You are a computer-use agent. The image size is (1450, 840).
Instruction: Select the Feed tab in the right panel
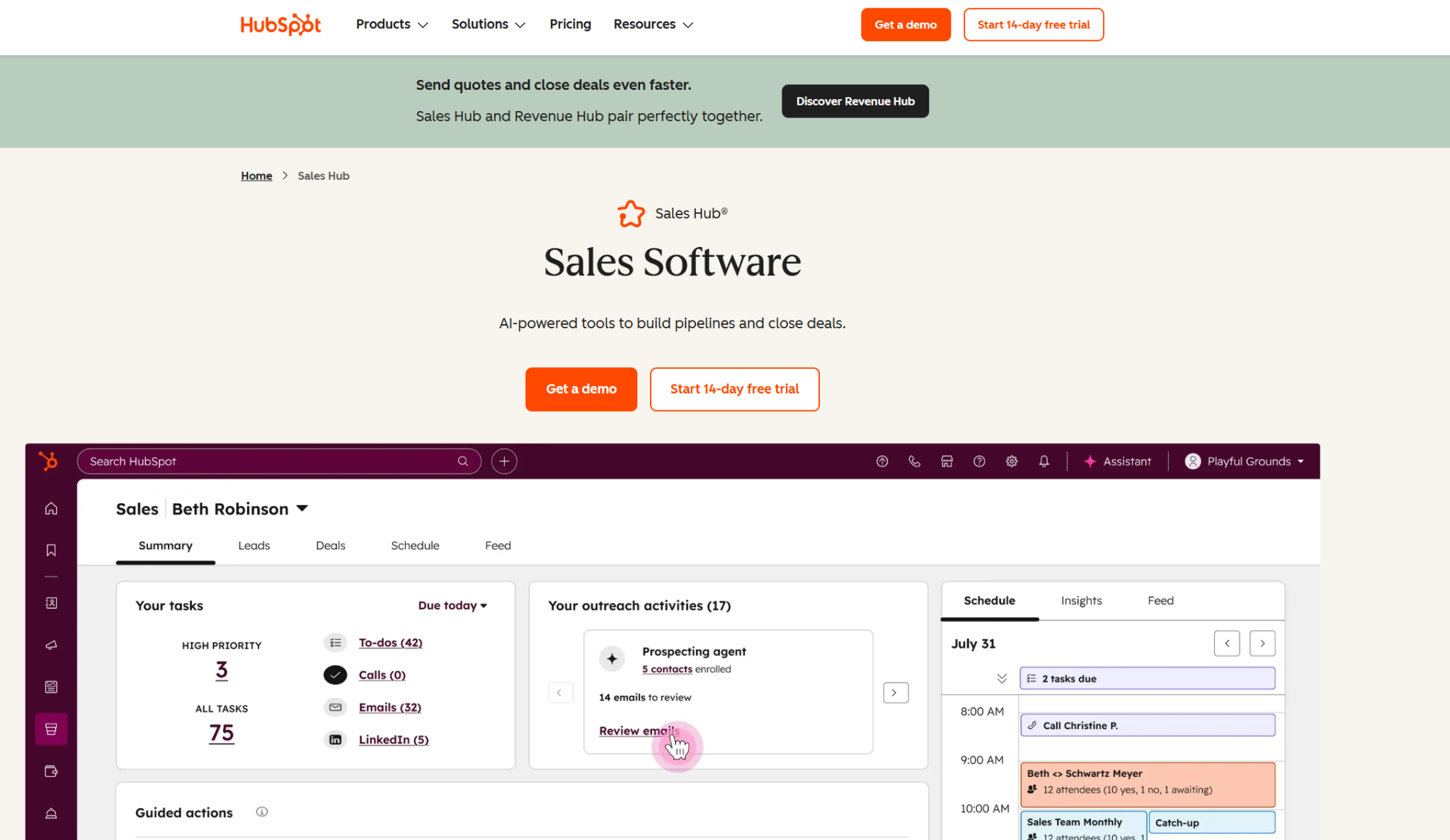point(1160,601)
